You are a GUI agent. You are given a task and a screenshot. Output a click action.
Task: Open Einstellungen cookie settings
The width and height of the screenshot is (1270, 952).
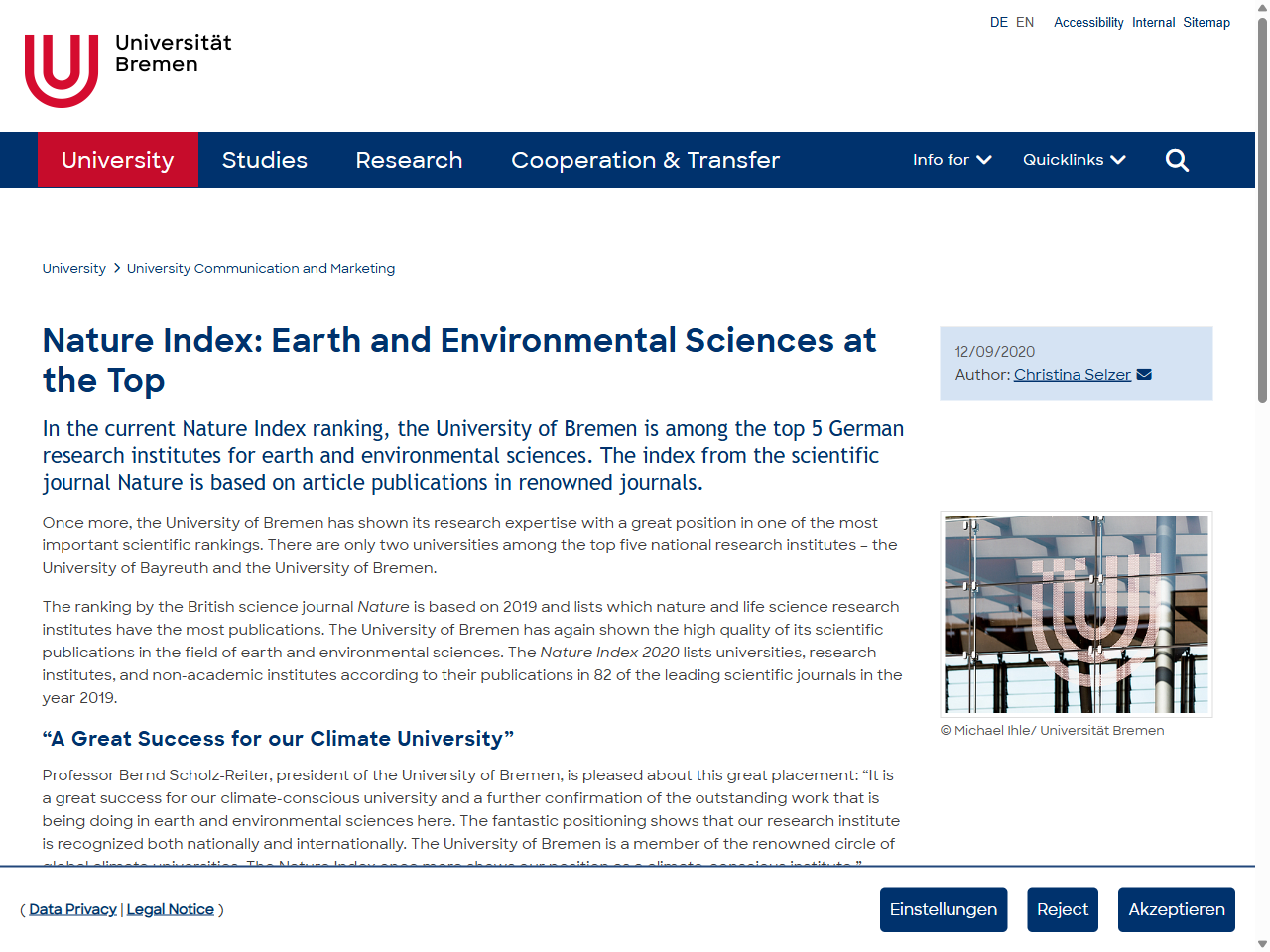[x=944, y=909]
